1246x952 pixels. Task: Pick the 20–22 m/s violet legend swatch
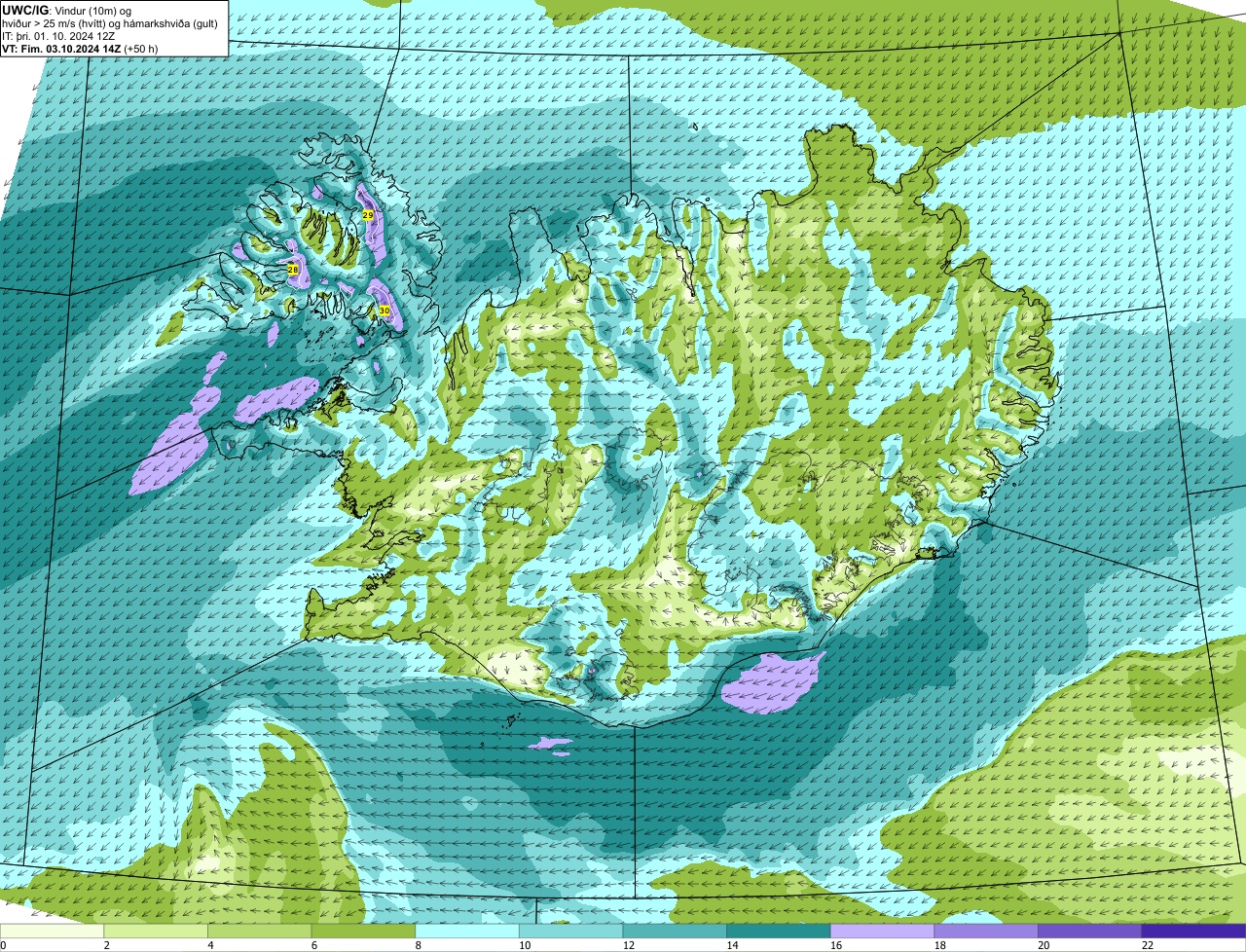[x=1090, y=931]
